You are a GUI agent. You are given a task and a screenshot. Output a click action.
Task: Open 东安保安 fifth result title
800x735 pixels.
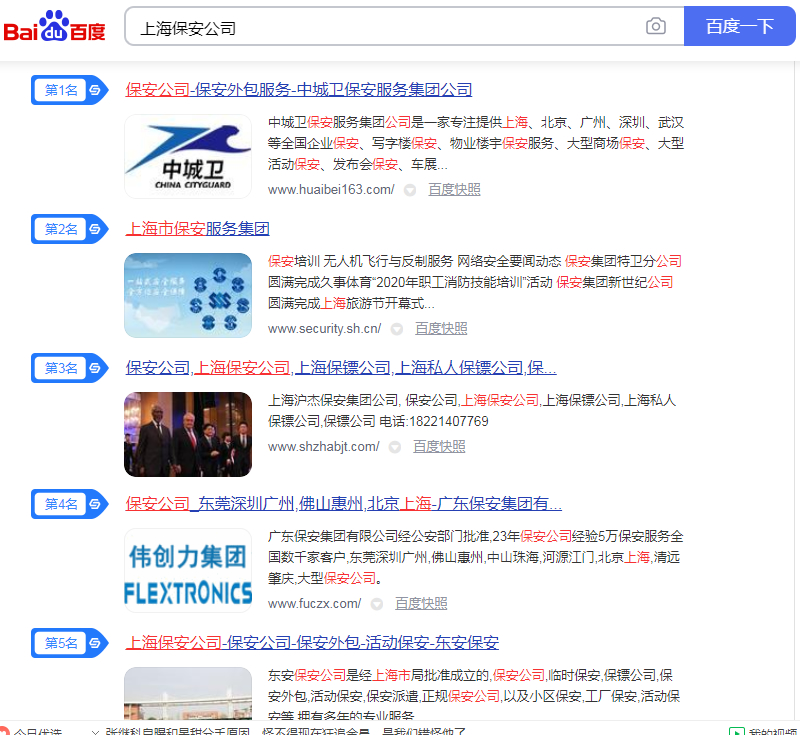pos(312,642)
